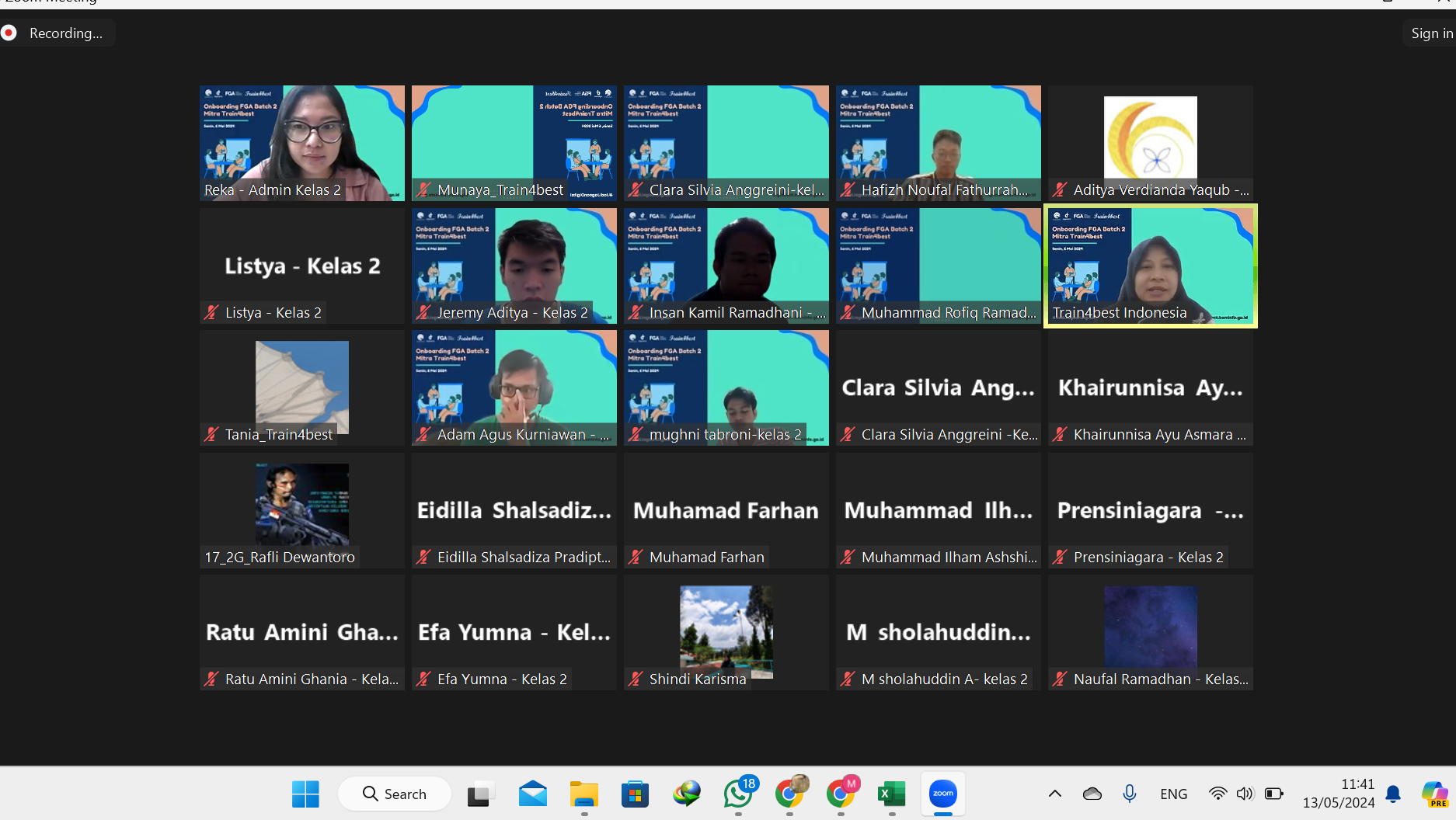The image size is (1456, 820).
Task: Open WhatsApp from the taskbar
Action: pyautogui.click(x=738, y=794)
